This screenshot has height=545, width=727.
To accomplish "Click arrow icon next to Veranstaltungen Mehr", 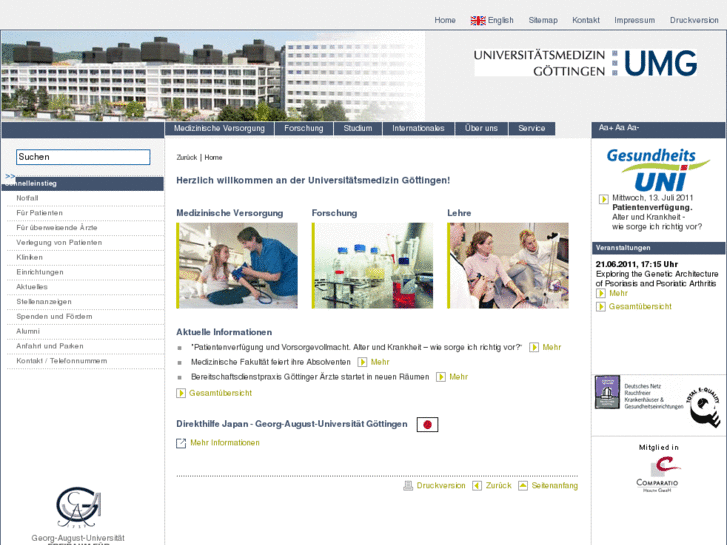I will (600, 293).
